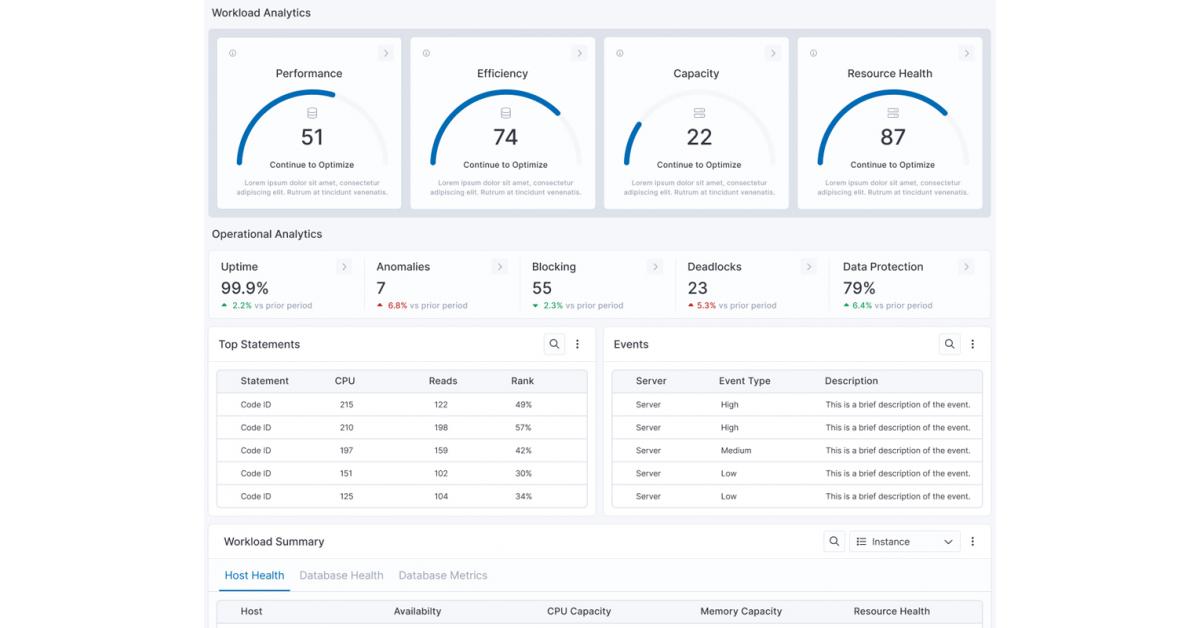
Task: Open the Host Health tab
Action: click(254, 576)
